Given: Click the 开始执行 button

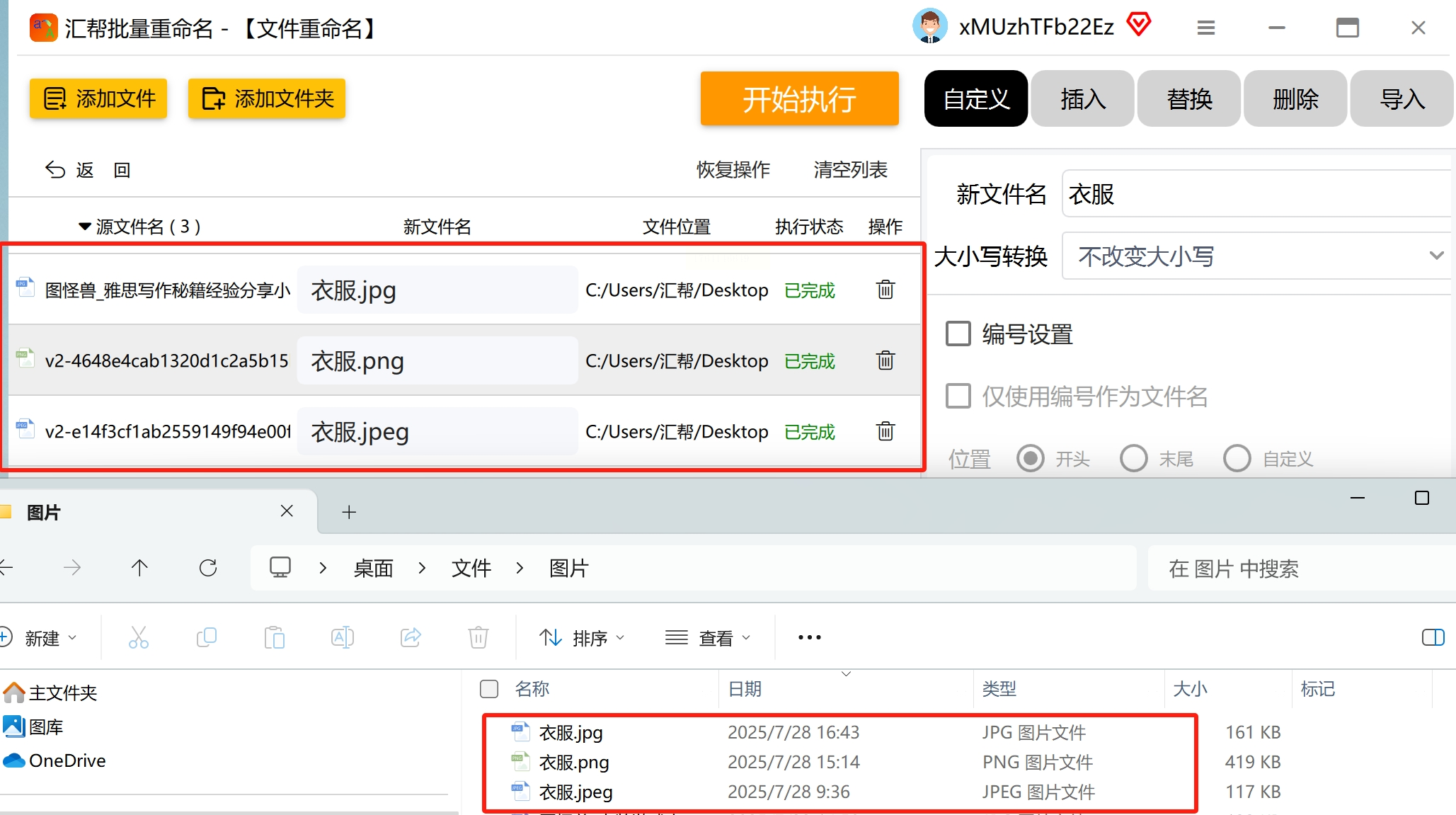Looking at the screenshot, I should click(799, 99).
